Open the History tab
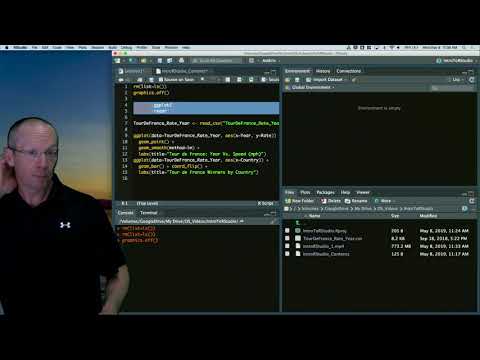Viewport: 480px width, 360px height. pyautogui.click(x=323, y=71)
